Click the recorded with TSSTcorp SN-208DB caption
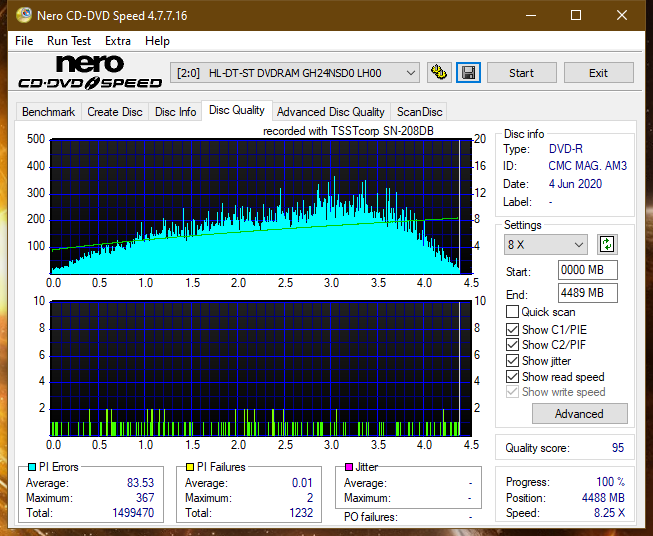The image size is (653, 536). click(x=348, y=131)
